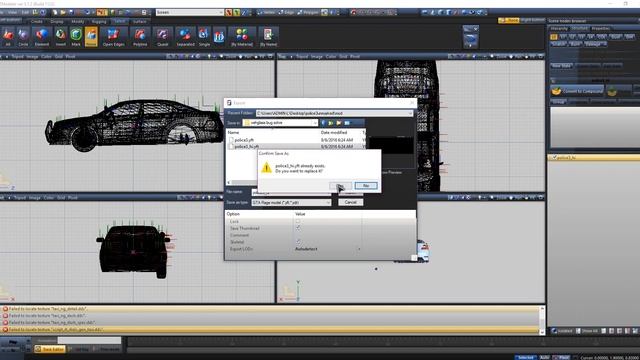Activate the Invert selection tool
640x360 pixels.
(x=60, y=37)
